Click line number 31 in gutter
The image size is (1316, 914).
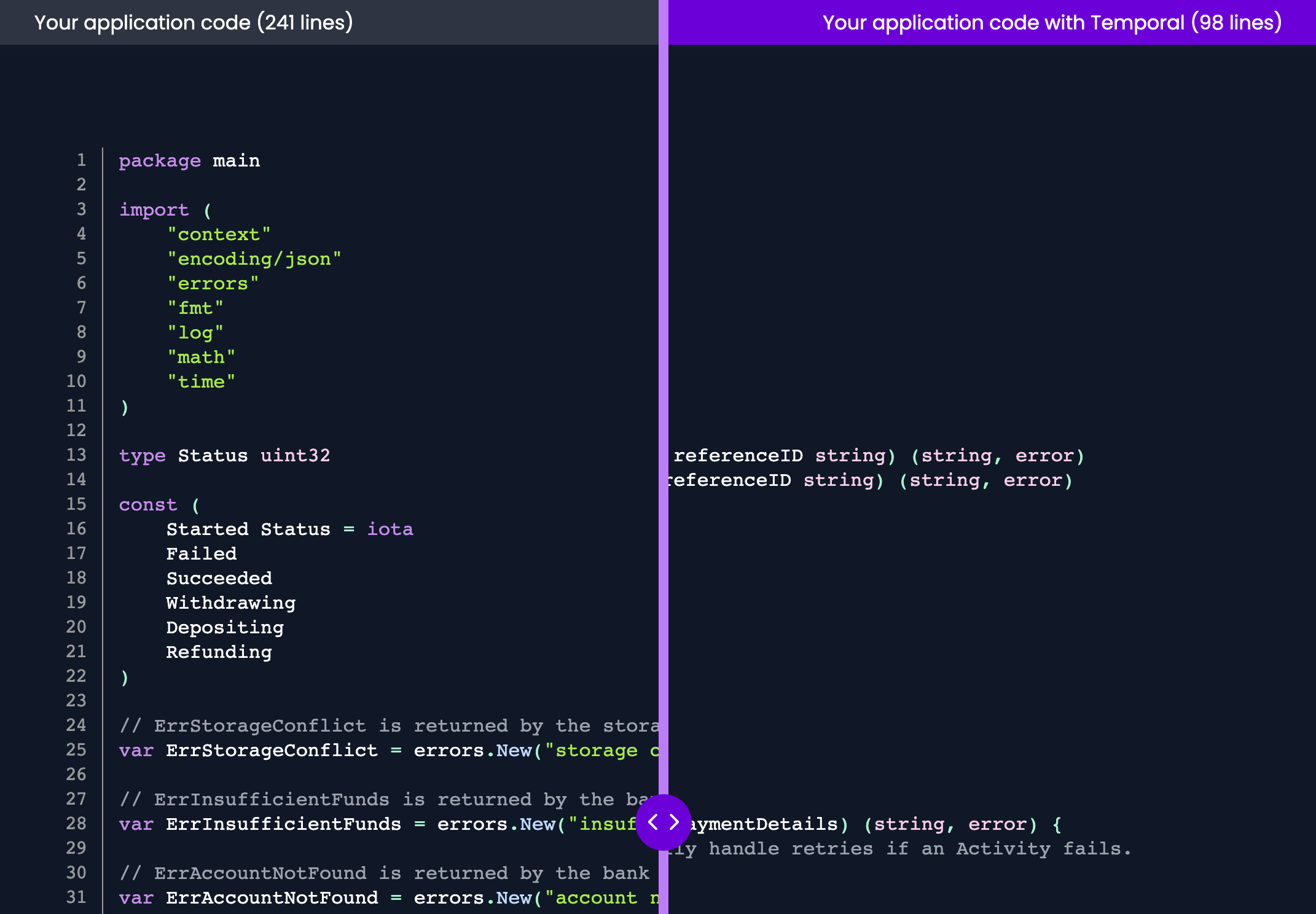point(76,897)
